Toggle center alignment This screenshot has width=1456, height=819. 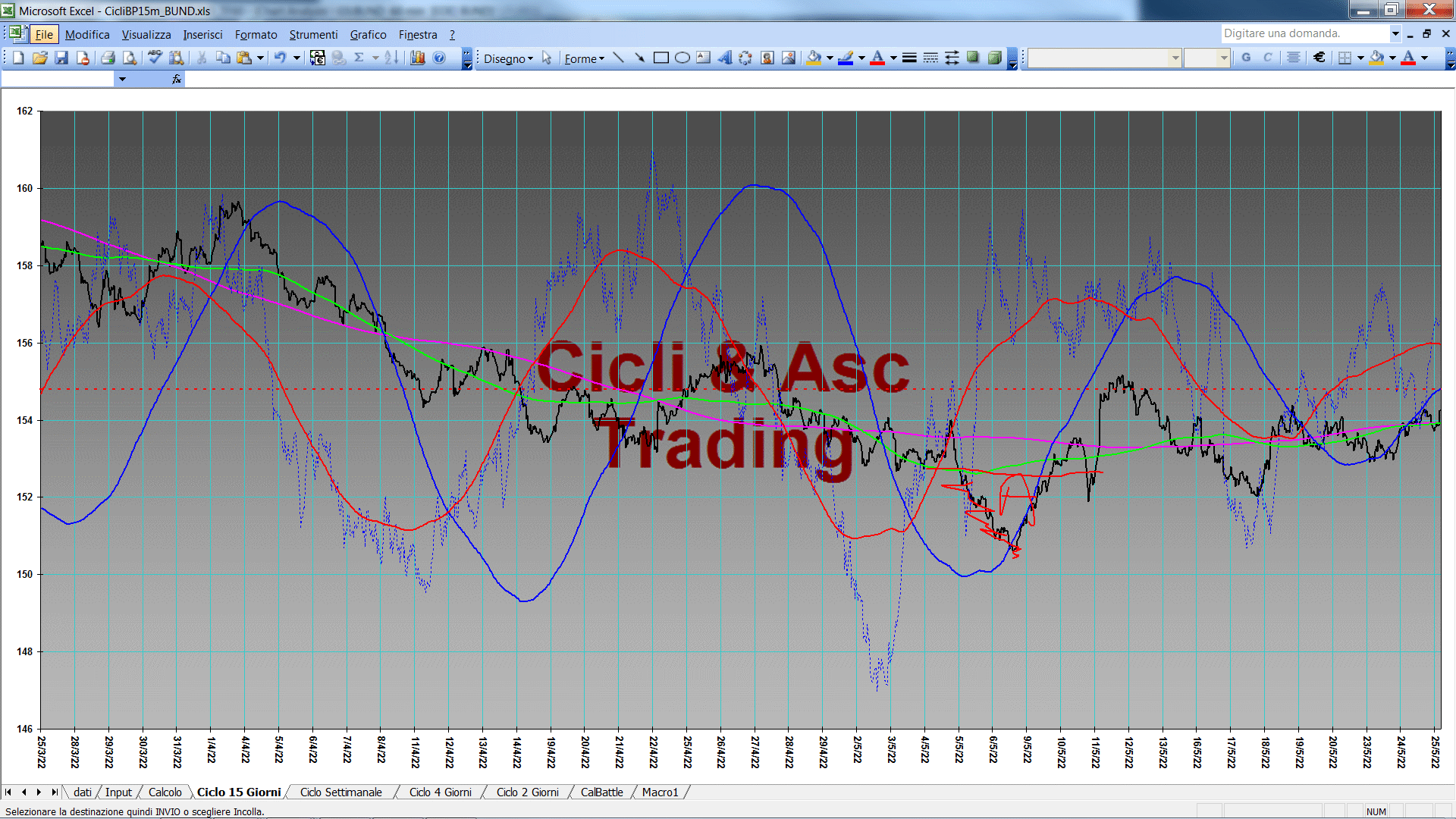pyautogui.click(x=1294, y=58)
